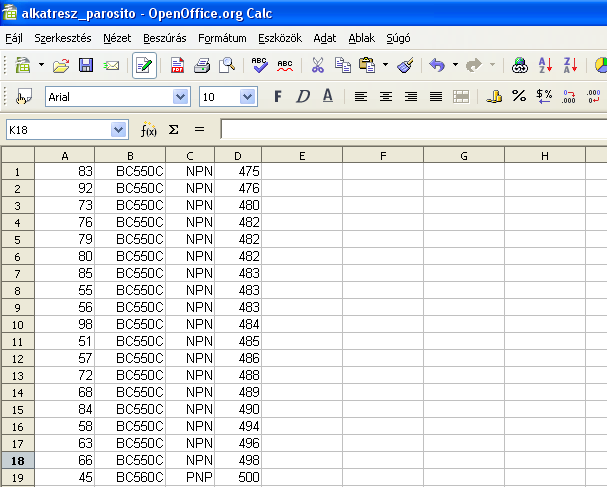Align cell text left
Image resolution: width=607 pixels, height=487 pixels.
tap(361, 96)
